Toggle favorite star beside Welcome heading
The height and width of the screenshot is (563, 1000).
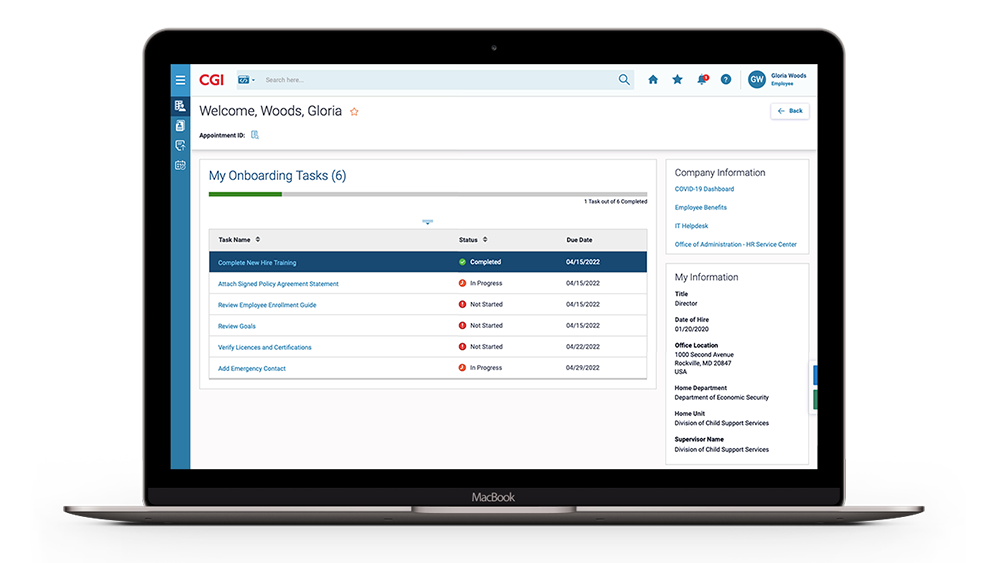(354, 112)
